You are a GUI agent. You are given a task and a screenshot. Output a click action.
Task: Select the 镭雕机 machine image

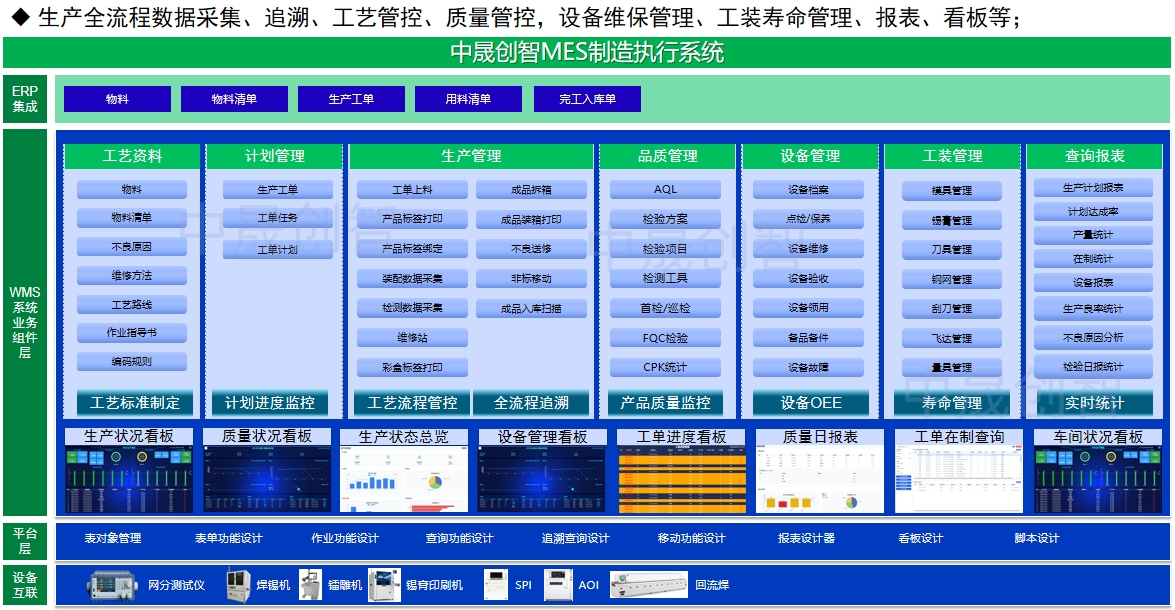click(x=310, y=585)
